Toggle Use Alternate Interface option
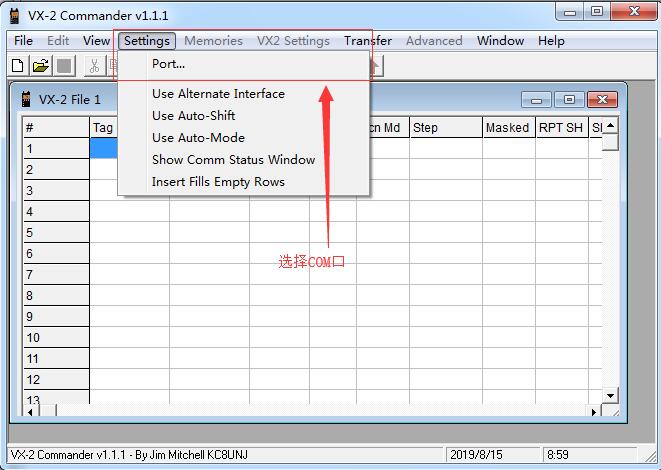 (218, 94)
